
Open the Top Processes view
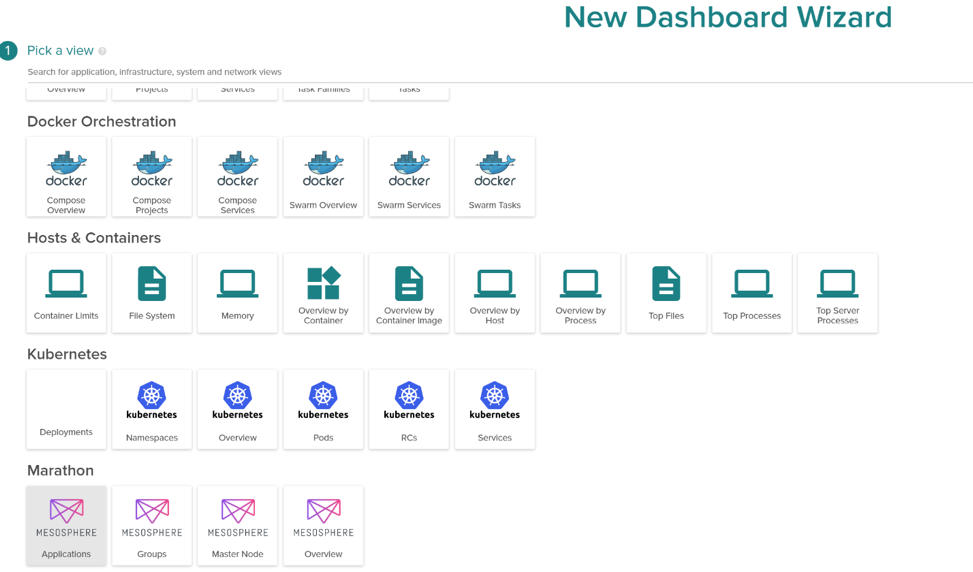click(x=752, y=293)
